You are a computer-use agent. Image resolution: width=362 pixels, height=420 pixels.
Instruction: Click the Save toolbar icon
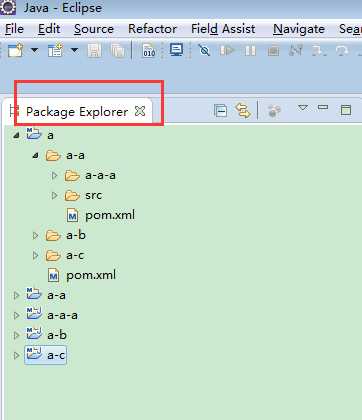[95, 51]
